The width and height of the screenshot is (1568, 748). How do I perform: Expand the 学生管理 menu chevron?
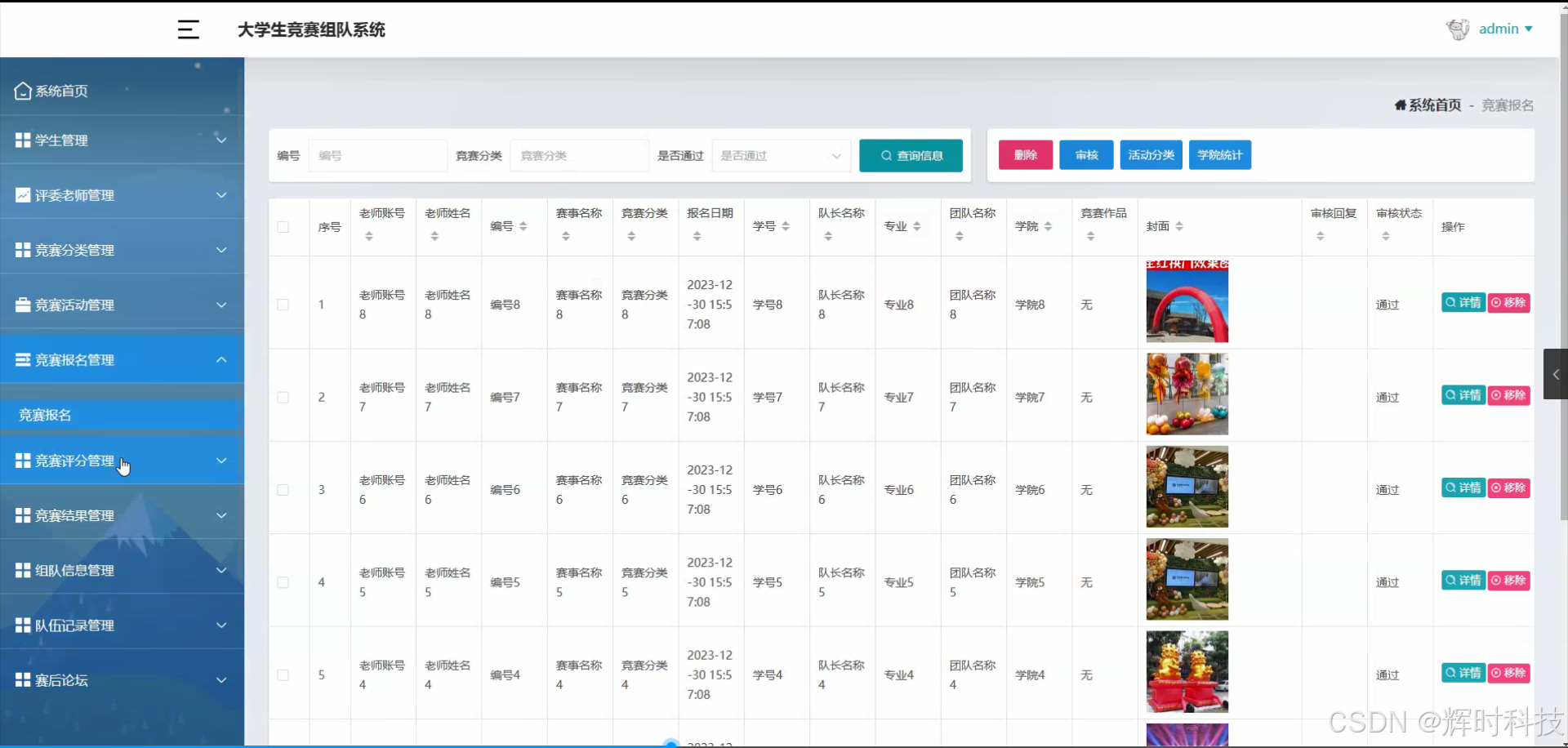click(221, 140)
